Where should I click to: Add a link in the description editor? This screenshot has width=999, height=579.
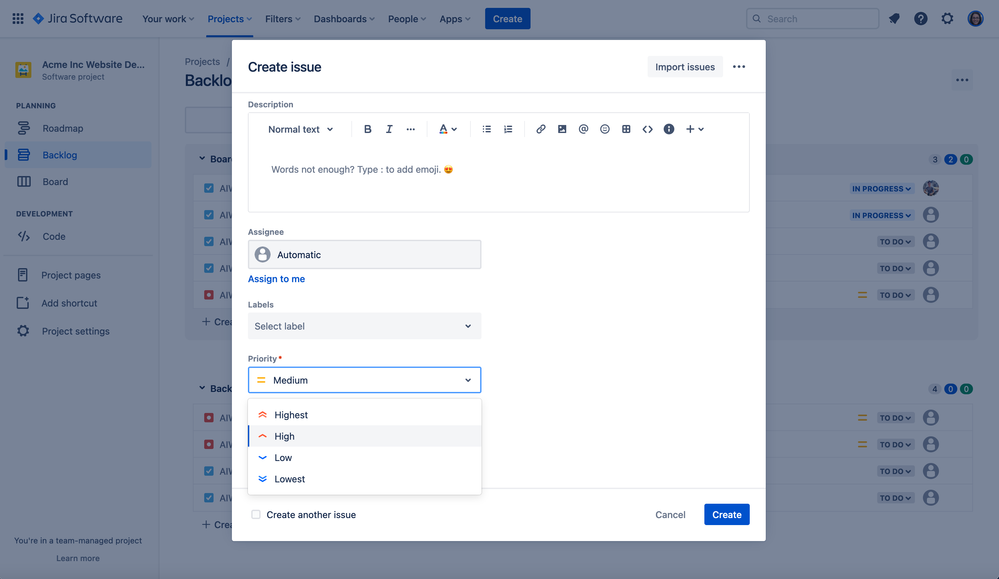[540, 129]
